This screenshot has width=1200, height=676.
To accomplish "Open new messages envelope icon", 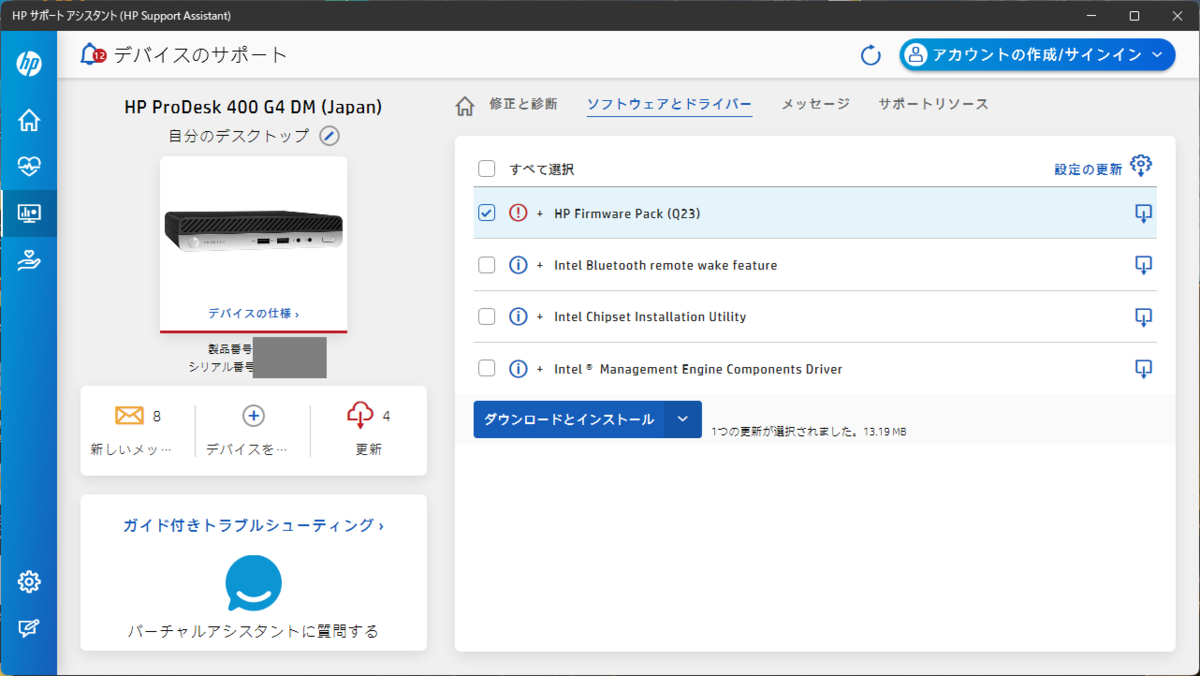I will click(x=130, y=415).
